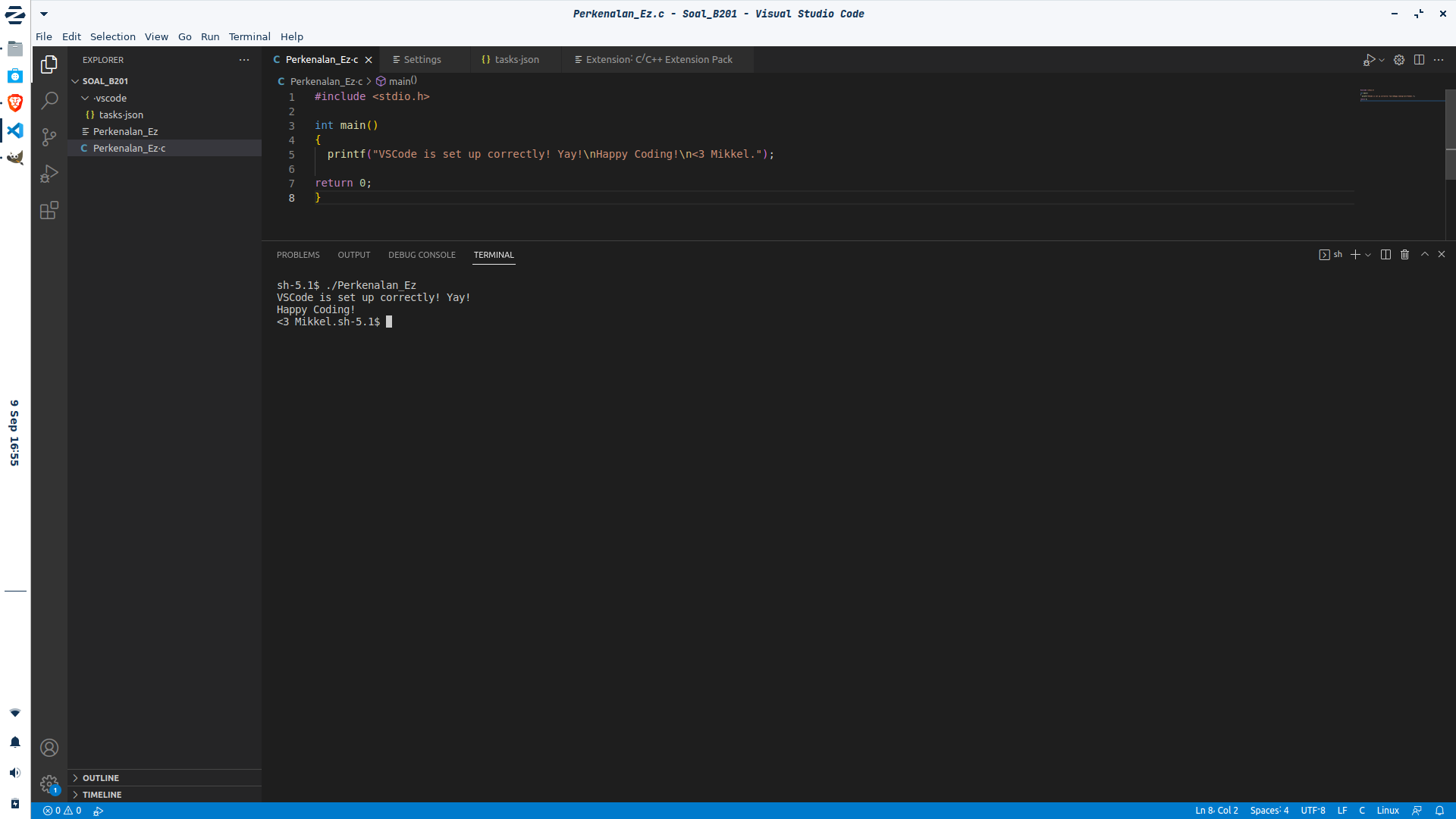Click the Explorer icon in sidebar
This screenshot has width=1456, height=819.
pos(49,61)
